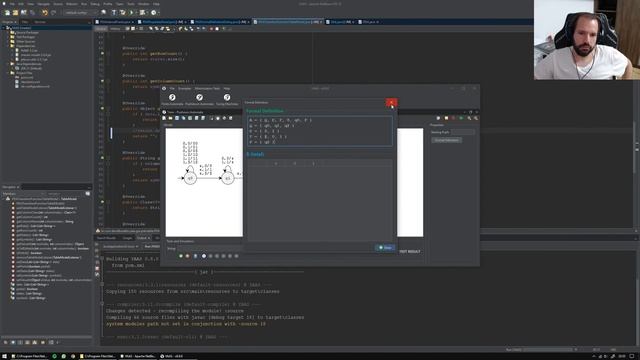
Task: Click the Source view button in editor toolbar
Action: [101, 29]
